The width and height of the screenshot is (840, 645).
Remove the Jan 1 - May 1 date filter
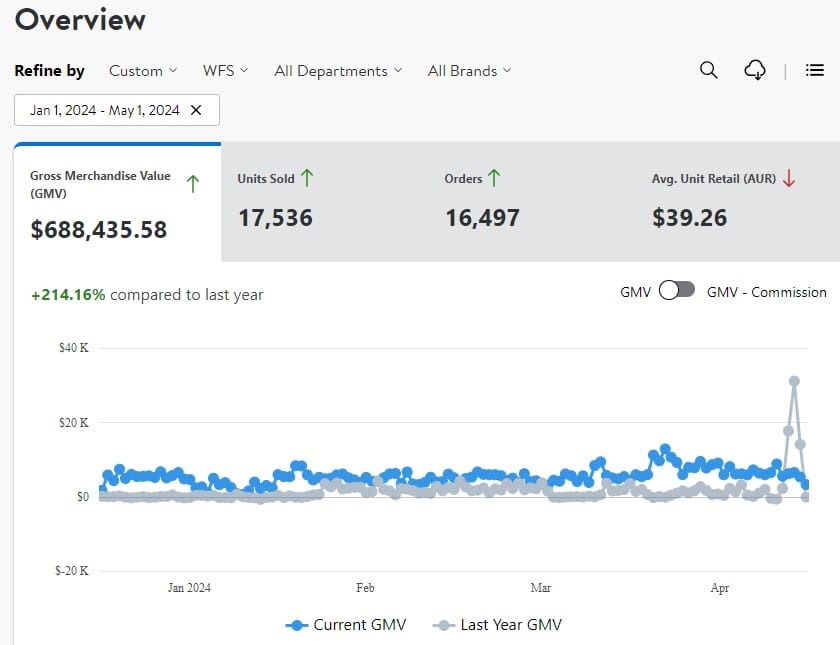point(196,110)
